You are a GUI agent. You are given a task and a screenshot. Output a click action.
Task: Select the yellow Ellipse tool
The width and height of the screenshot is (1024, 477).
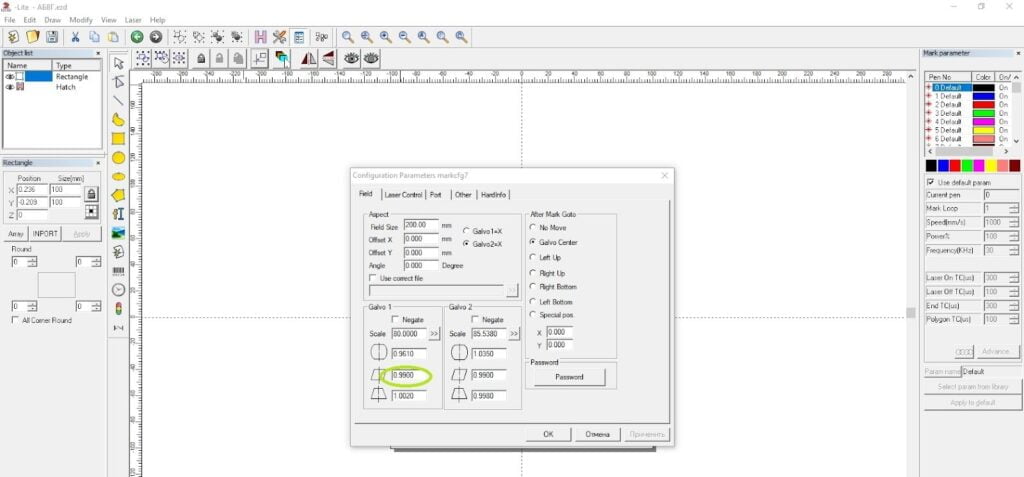(118, 176)
